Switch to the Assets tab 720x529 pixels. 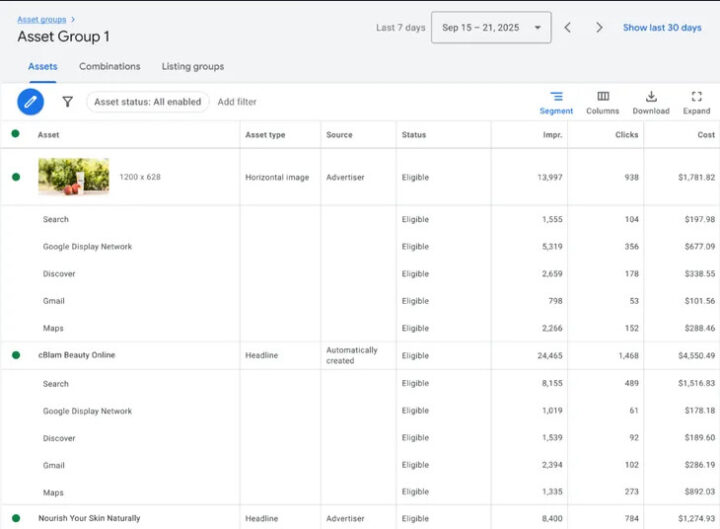point(43,67)
